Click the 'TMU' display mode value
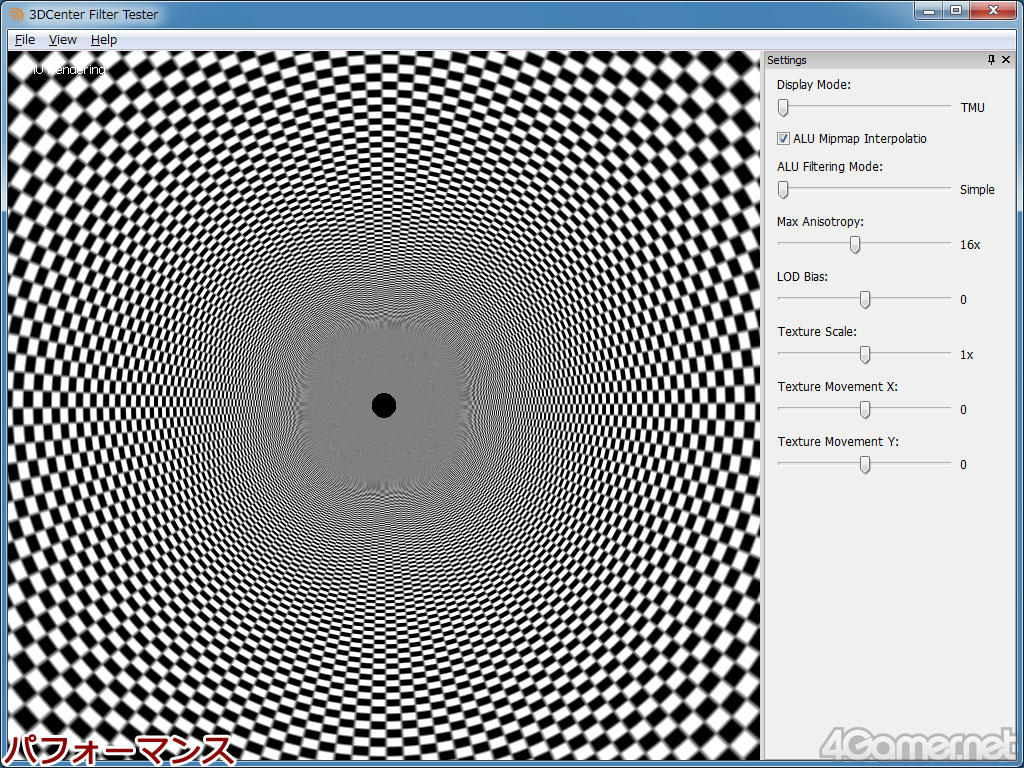Viewport: 1024px width, 768px height. click(972, 108)
